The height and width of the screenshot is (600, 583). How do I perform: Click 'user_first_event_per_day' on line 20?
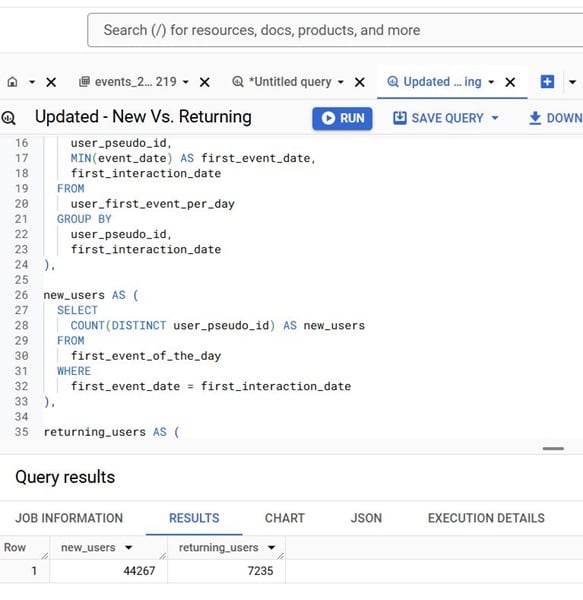click(153, 204)
